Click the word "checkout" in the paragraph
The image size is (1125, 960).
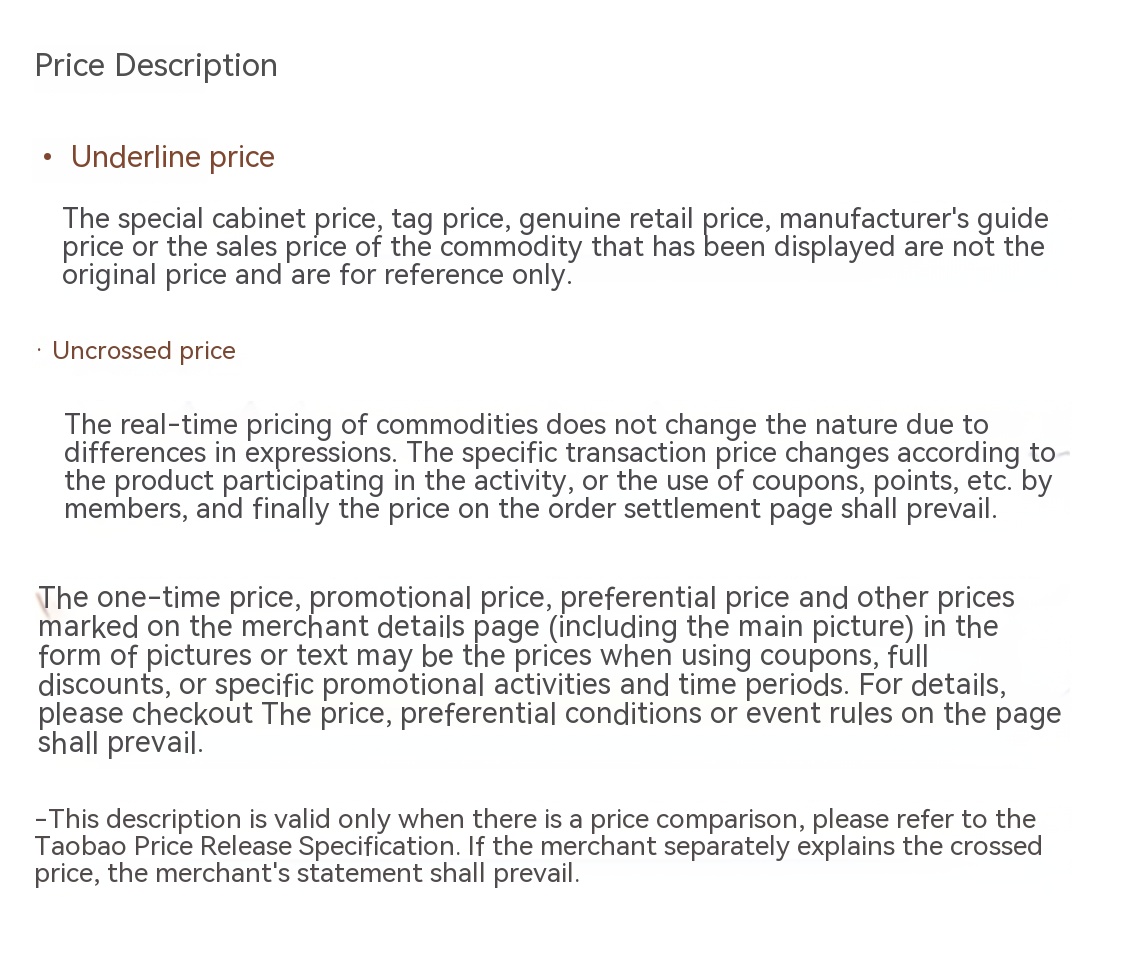(x=193, y=714)
